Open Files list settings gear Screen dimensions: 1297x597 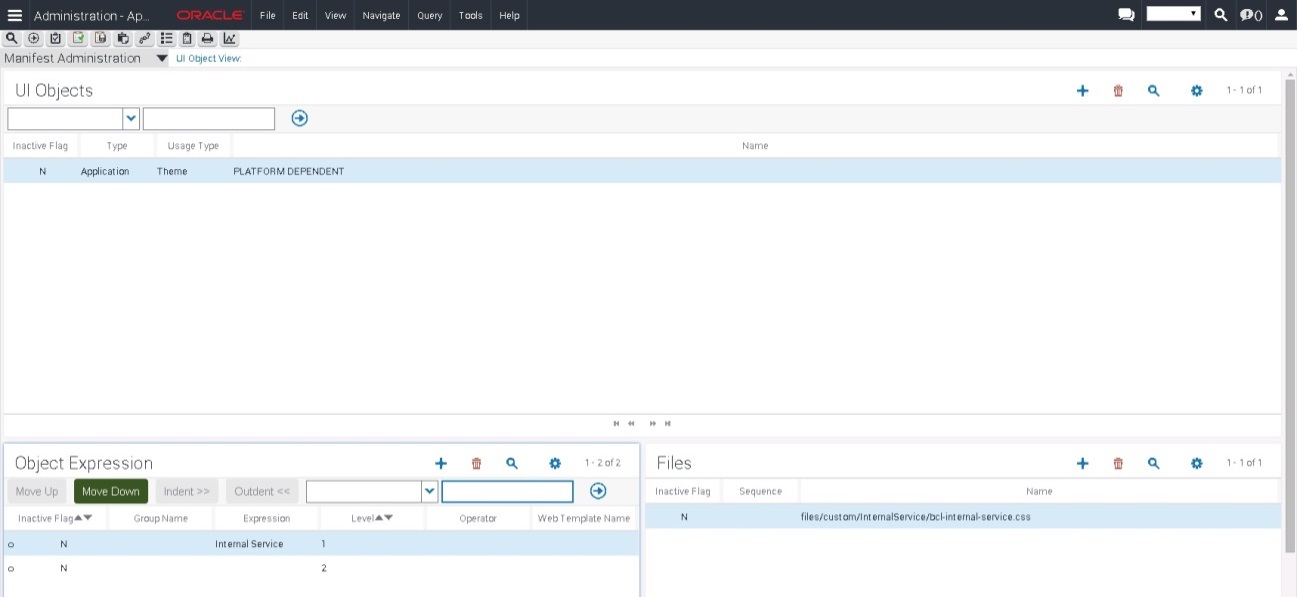pos(1196,464)
